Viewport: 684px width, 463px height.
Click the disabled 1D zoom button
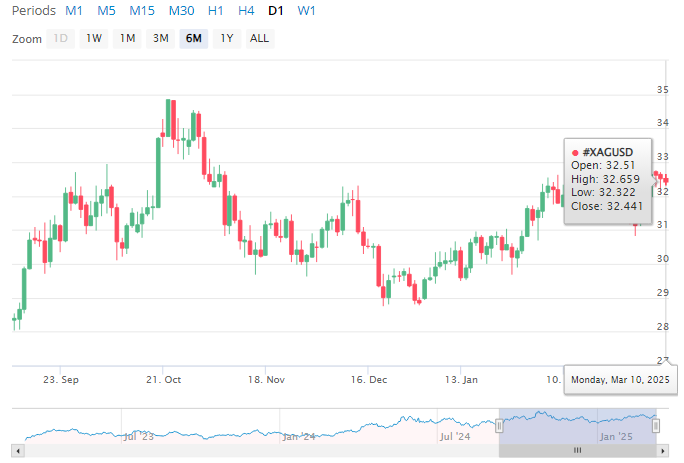[60, 39]
